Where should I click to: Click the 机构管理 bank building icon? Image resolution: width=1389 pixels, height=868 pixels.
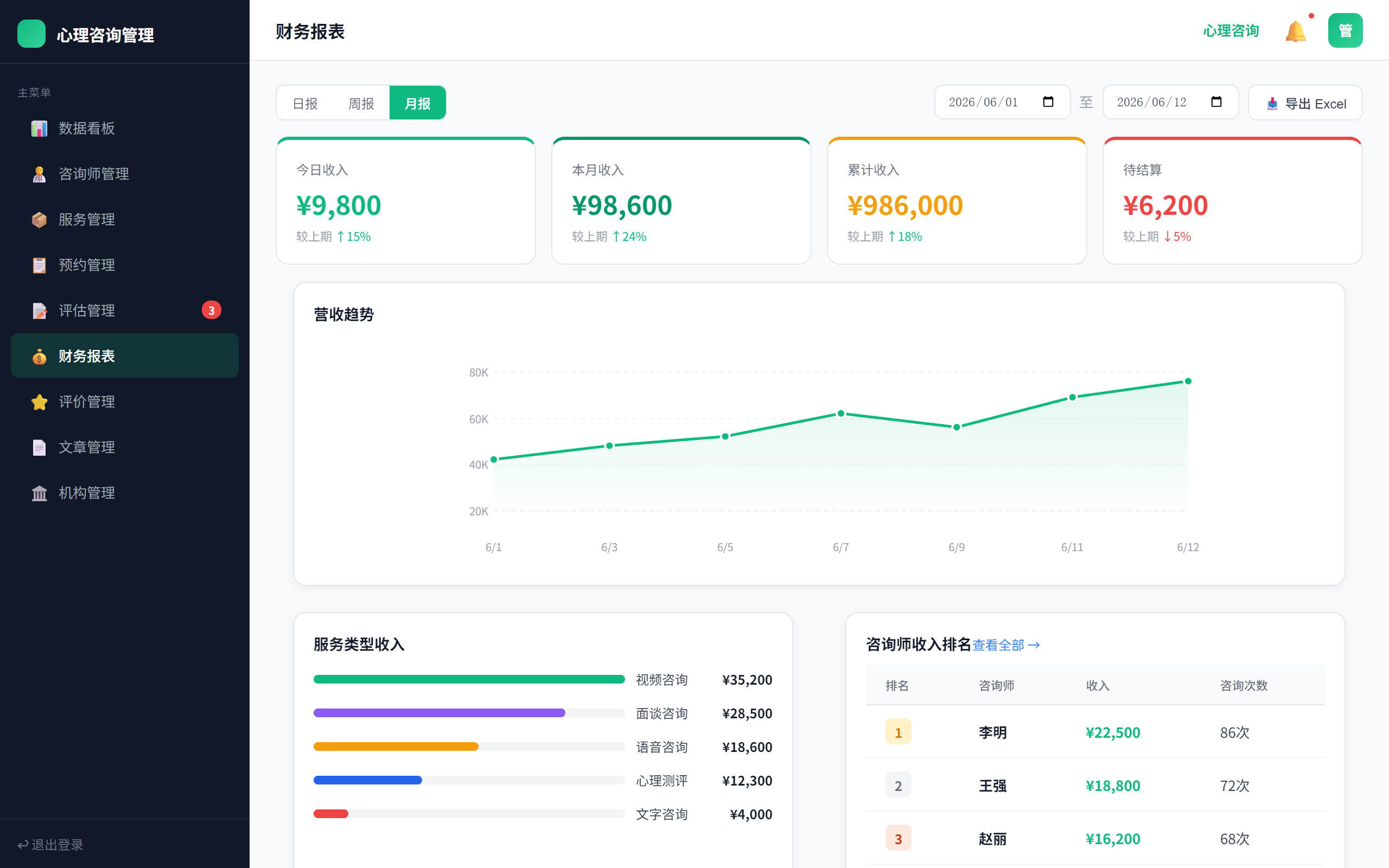tap(39, 493)
